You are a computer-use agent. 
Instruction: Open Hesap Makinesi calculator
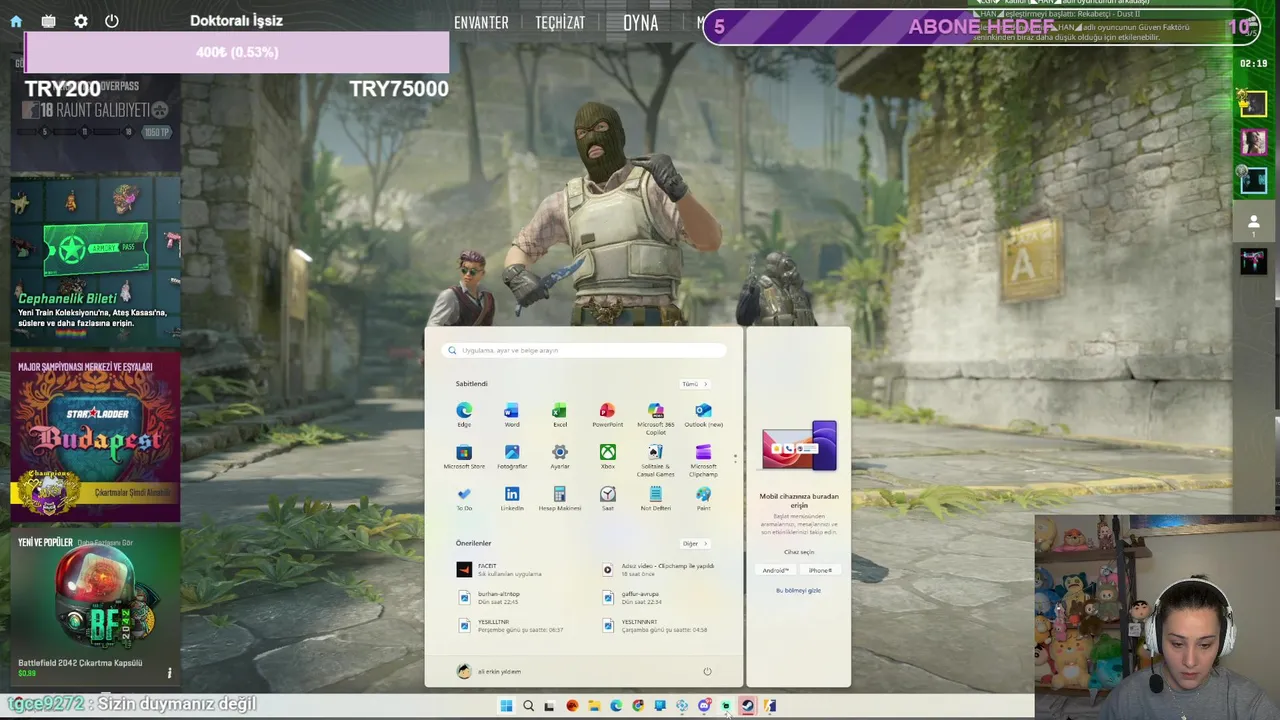tap(559, 499)
